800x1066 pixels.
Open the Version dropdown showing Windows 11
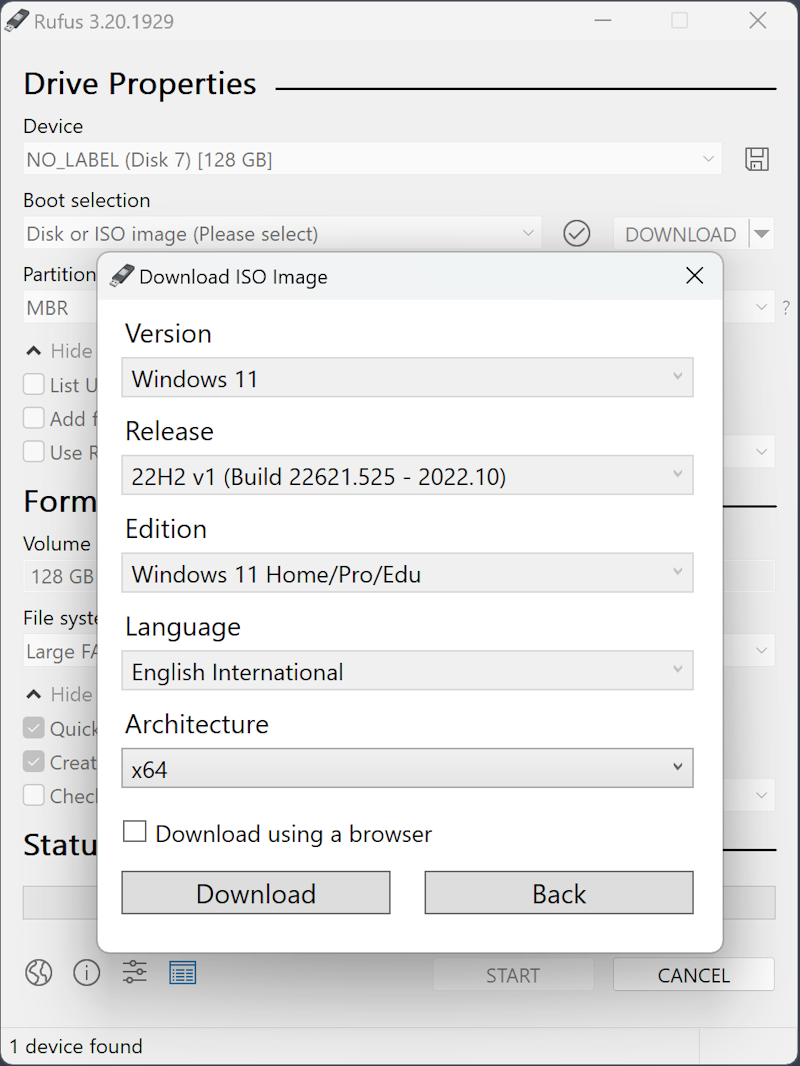coord(407,378)
